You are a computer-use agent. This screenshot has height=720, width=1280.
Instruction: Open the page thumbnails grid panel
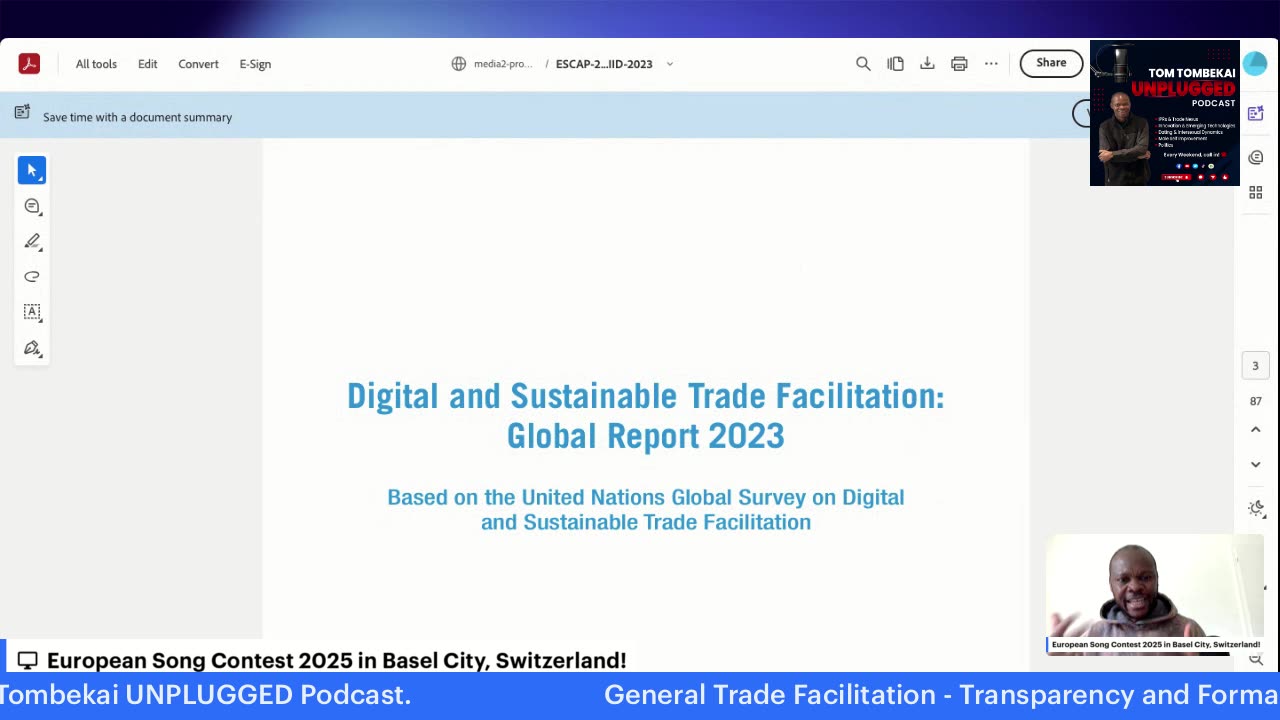(1256, 192)
